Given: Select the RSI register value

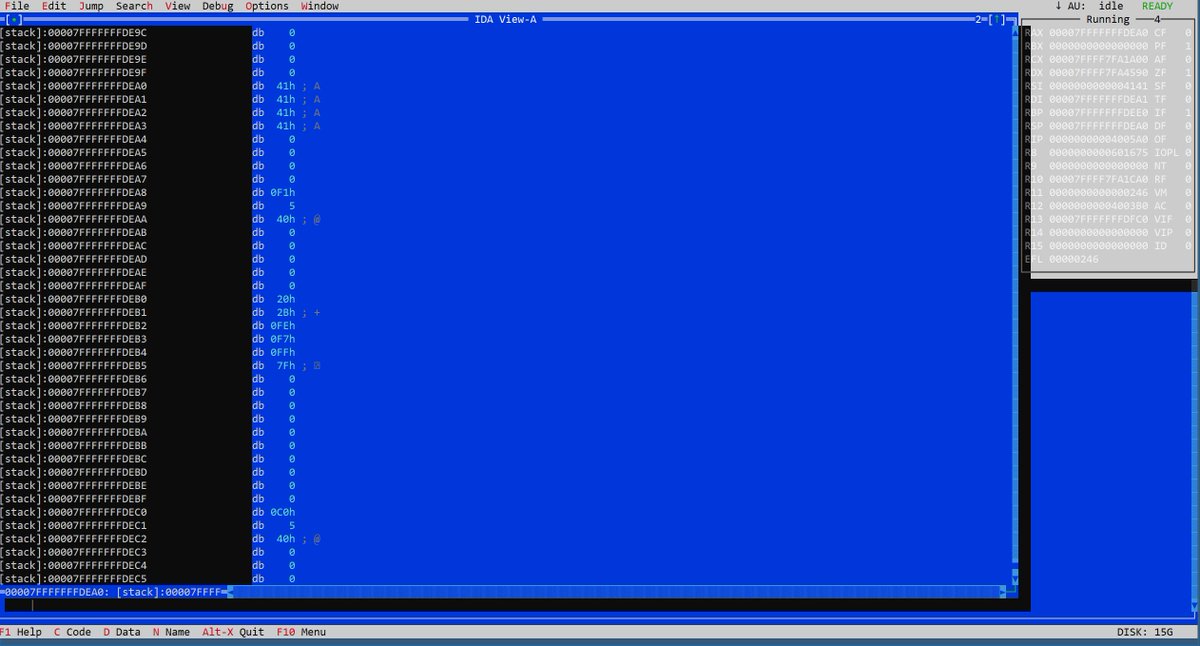Looking at the screenshot, I should point(1098,86).
